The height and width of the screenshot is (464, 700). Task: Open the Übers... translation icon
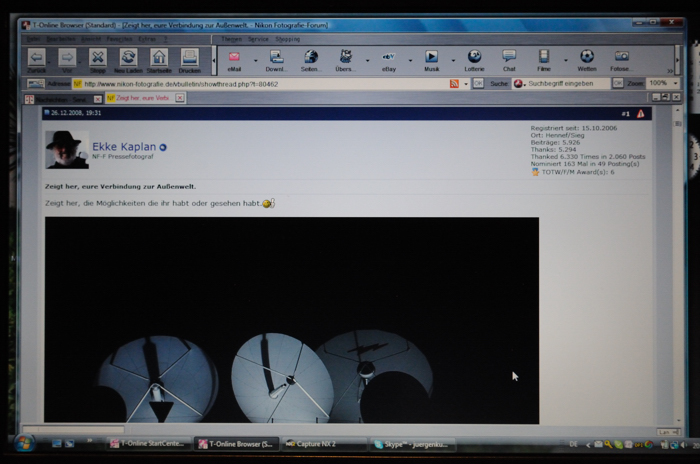[x=345, y=57]
